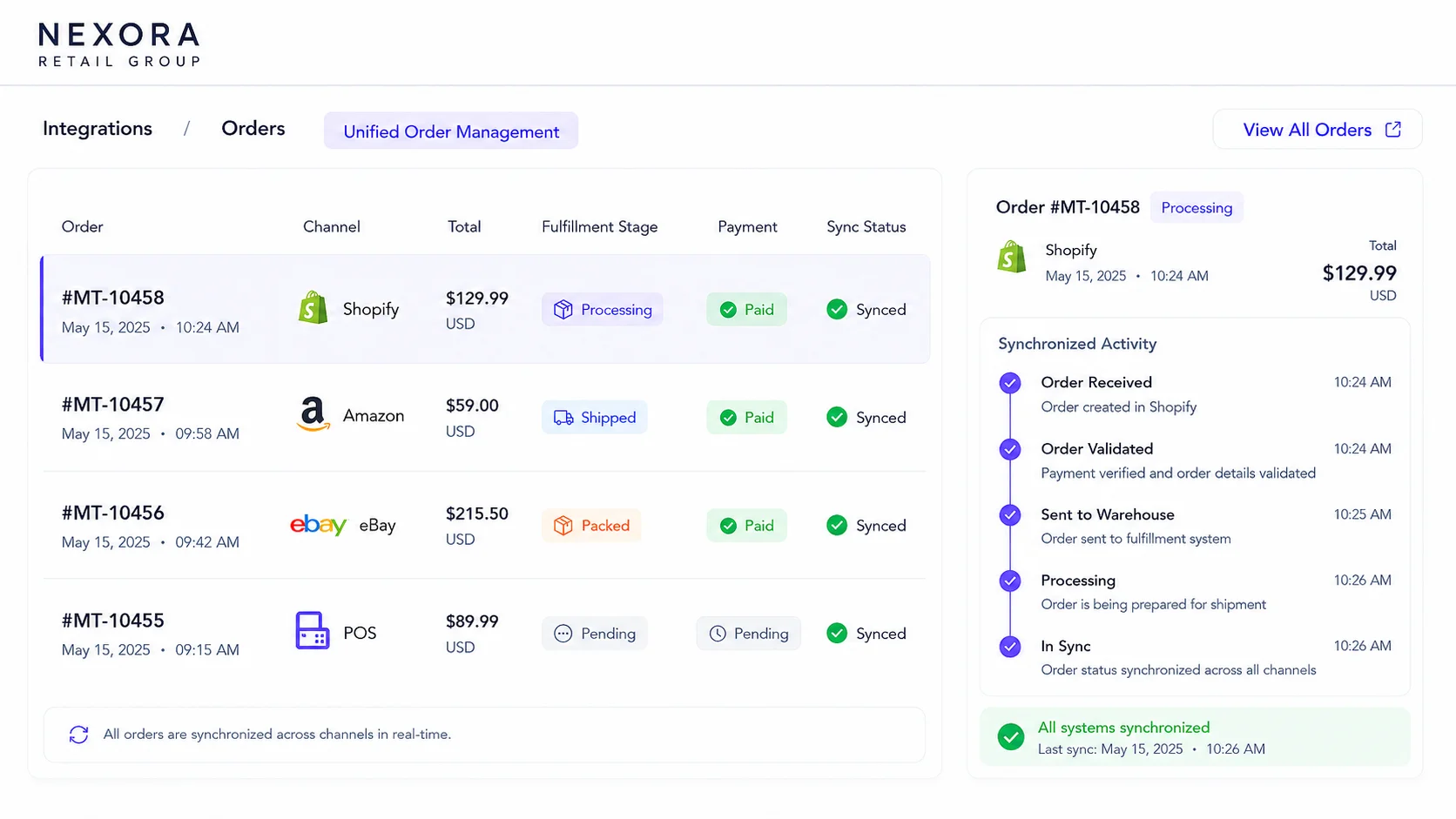Select order #MT-10456 in the table
1456x819 pixels.
pyautogui.click(x=485, y=525)
